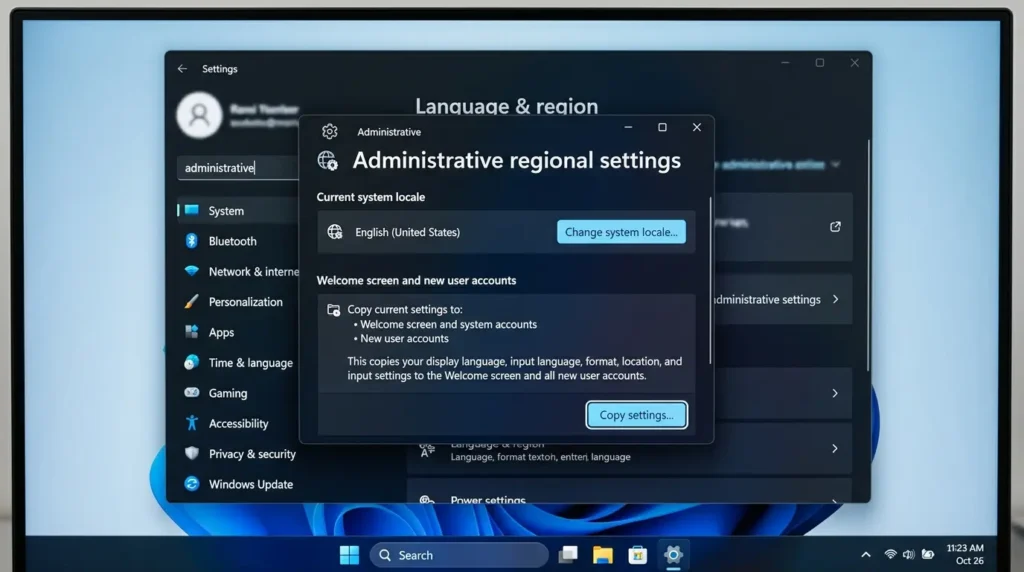Click the Apps icon in the sidebar
This screenshot has height=572, width=1024.
(191, 331)
